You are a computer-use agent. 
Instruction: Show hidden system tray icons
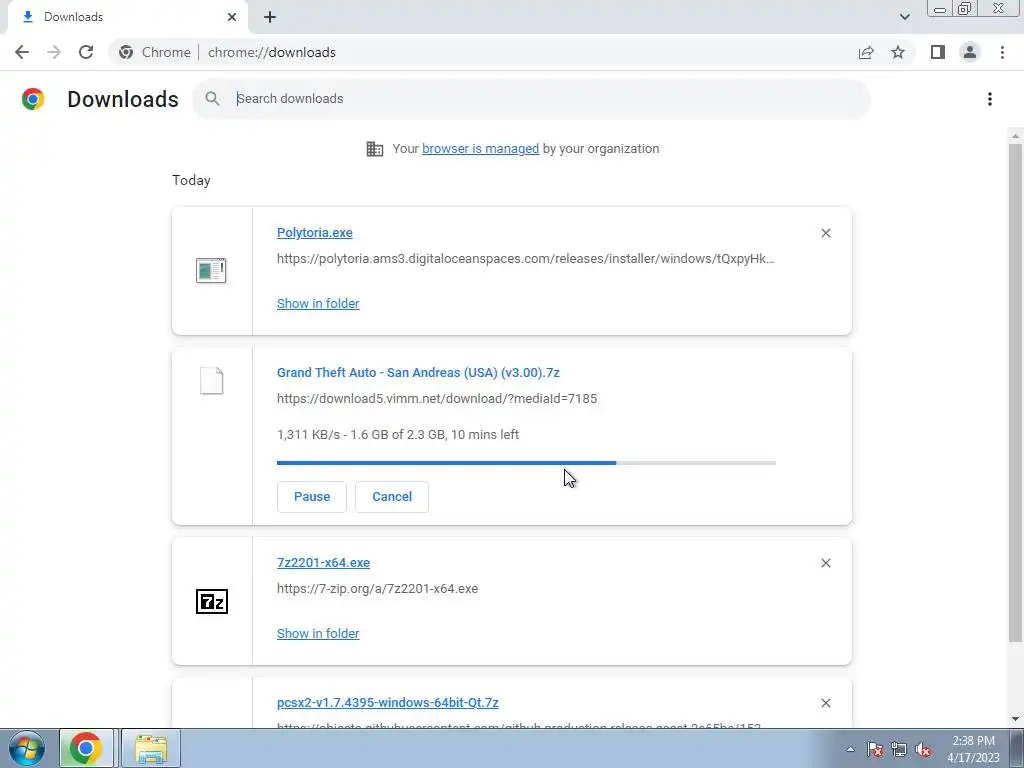[850, 749]
